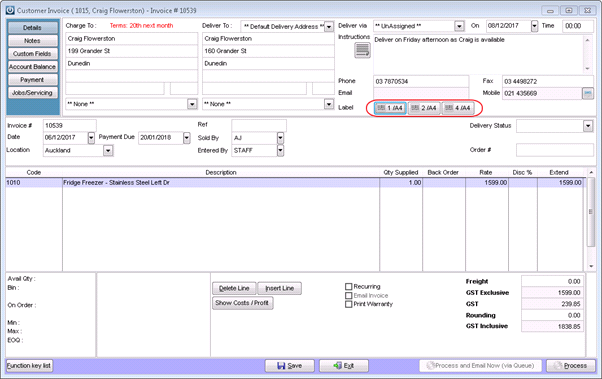Exit the invoice window
The image size is (602, 379).
pyautogui.click(x=344, y=366)
